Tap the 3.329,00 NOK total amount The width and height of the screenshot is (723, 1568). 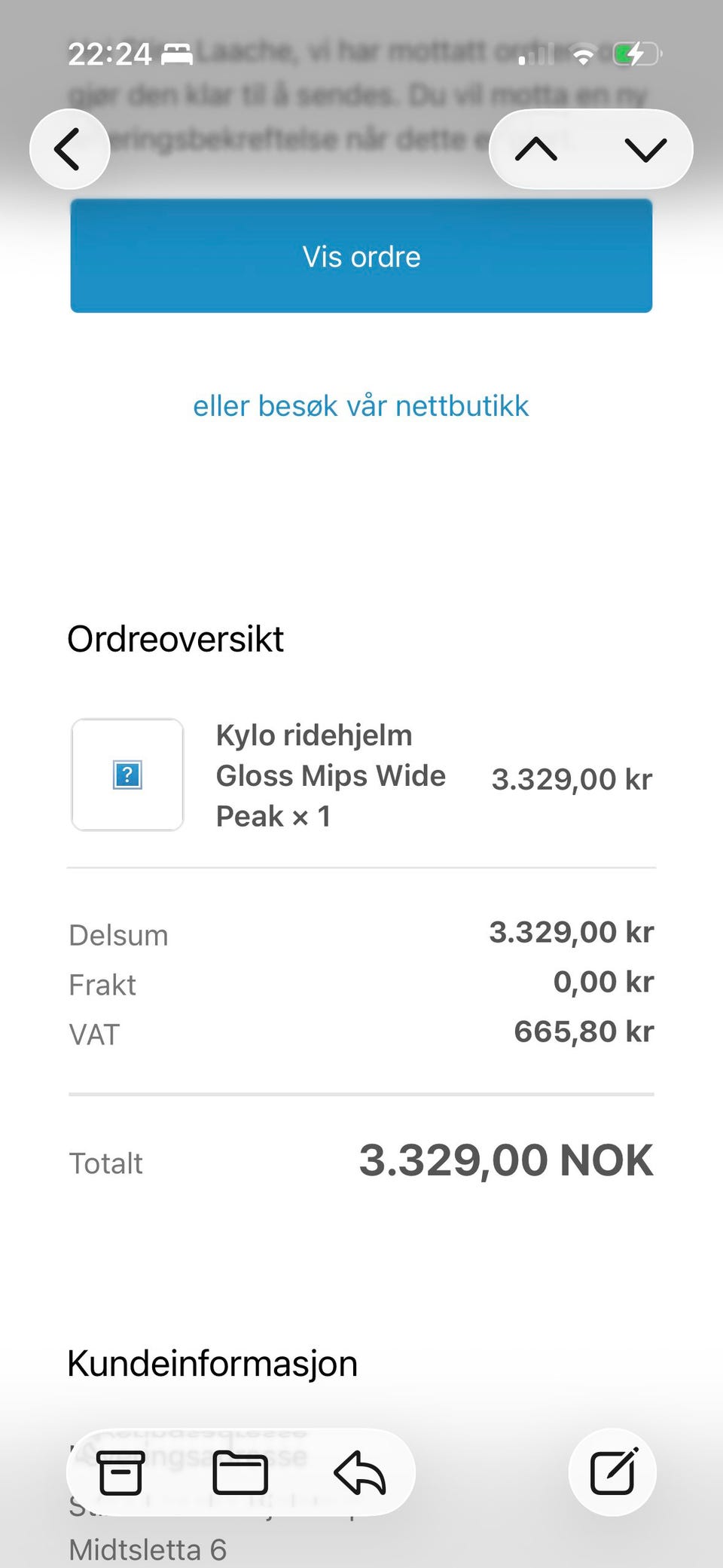tap(506, 1160)
